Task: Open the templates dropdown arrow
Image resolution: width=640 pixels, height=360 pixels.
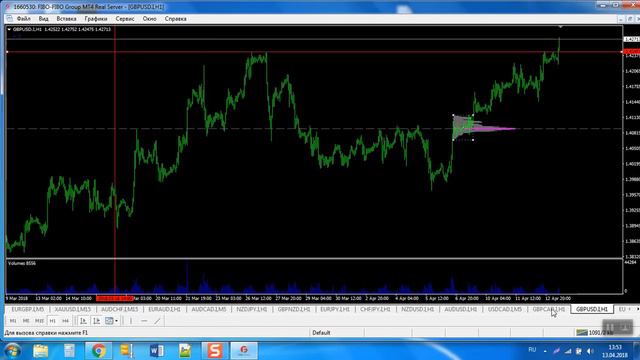Action: coord(117,321)
